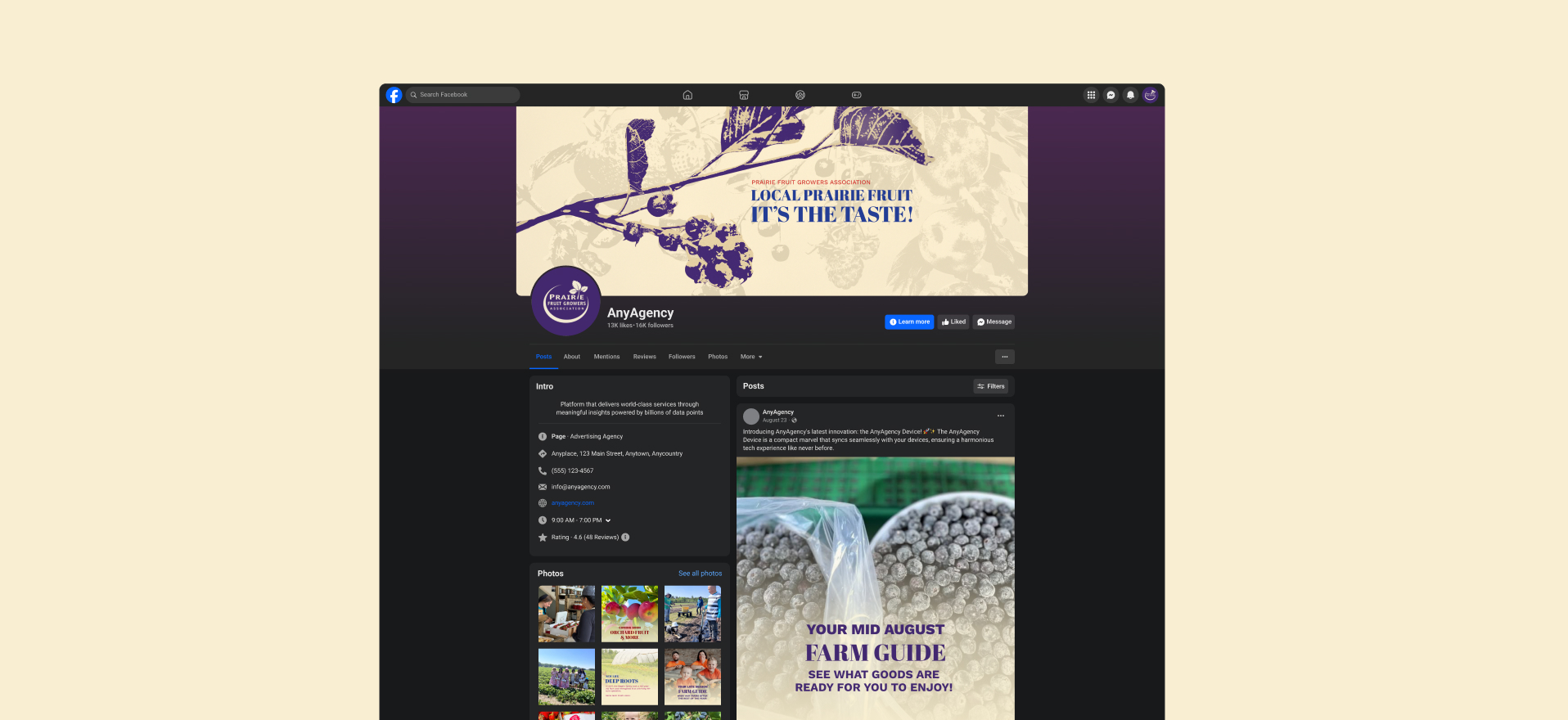Open the Filters button in Posts
Screen dimensions: 1568x720
[x=991, y=386]
